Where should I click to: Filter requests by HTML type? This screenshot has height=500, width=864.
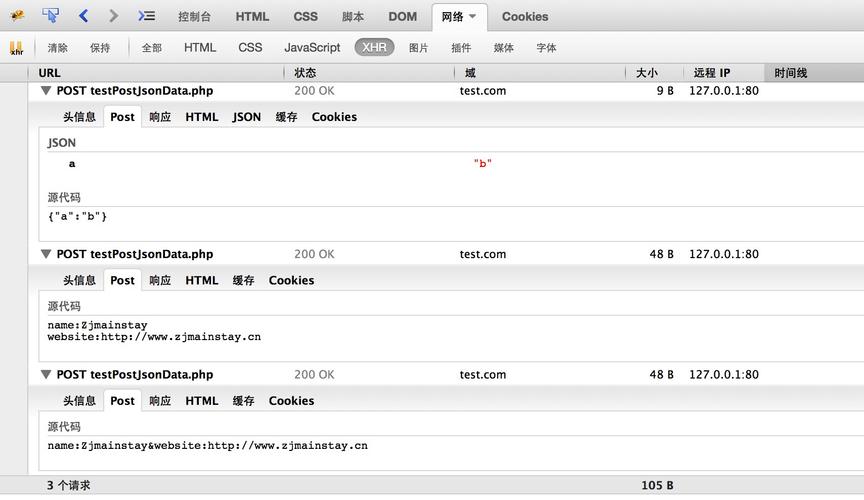coord(199,48)
